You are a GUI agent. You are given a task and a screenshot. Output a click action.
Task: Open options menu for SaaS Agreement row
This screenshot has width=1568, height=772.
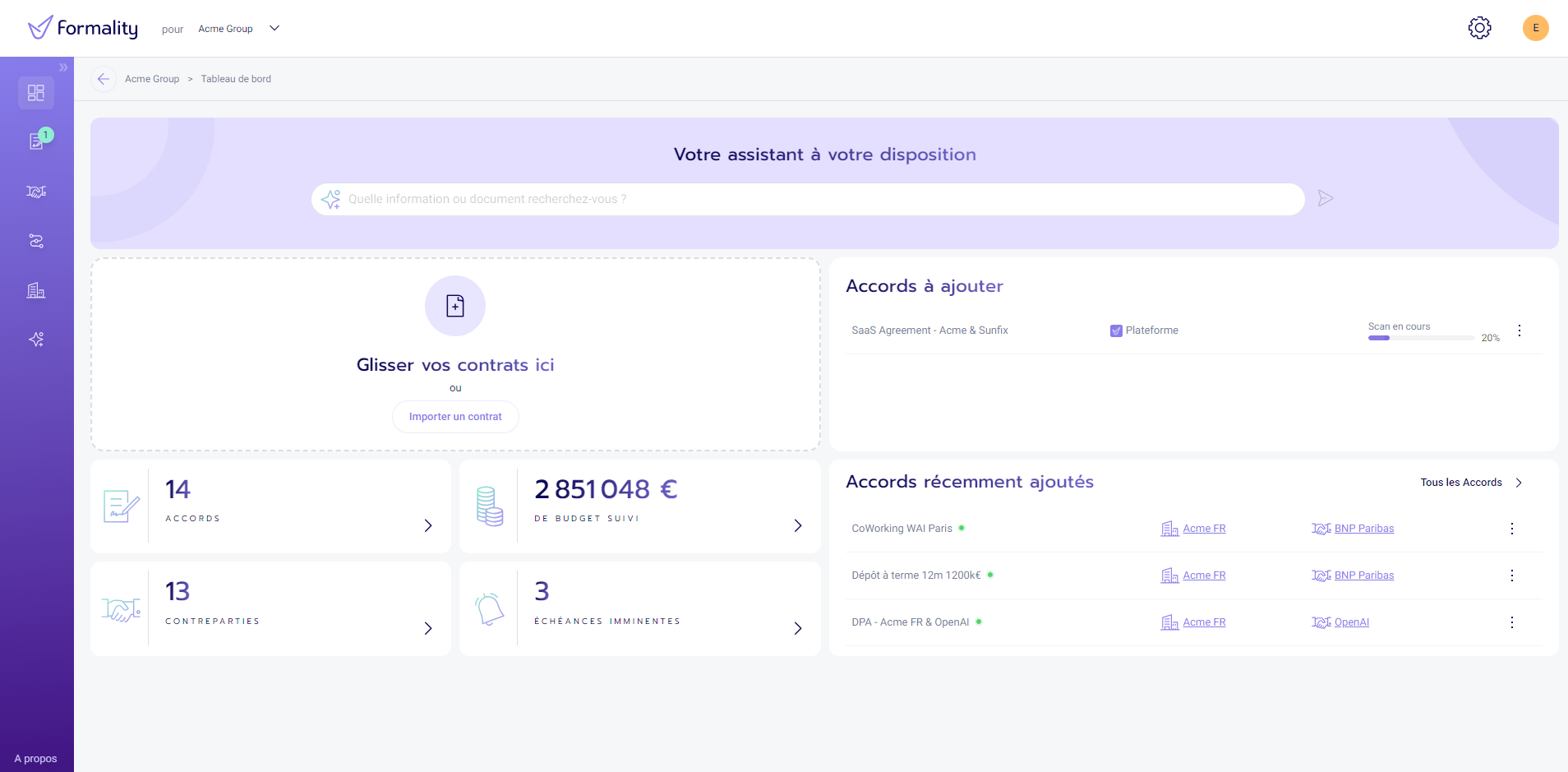[1519, 331]
